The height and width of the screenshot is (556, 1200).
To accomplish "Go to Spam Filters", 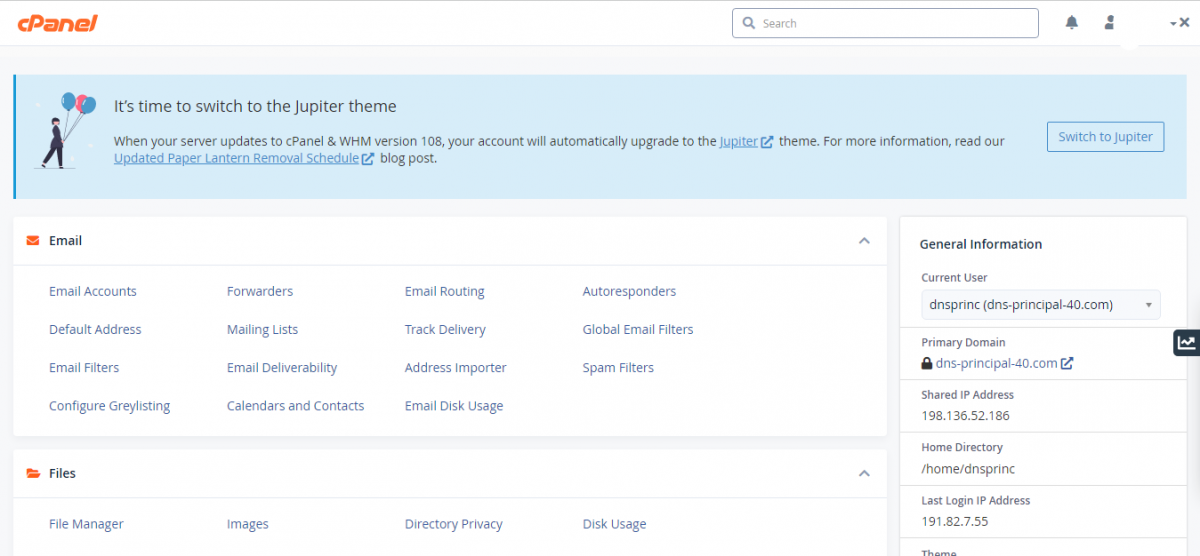I will point(618,368).
